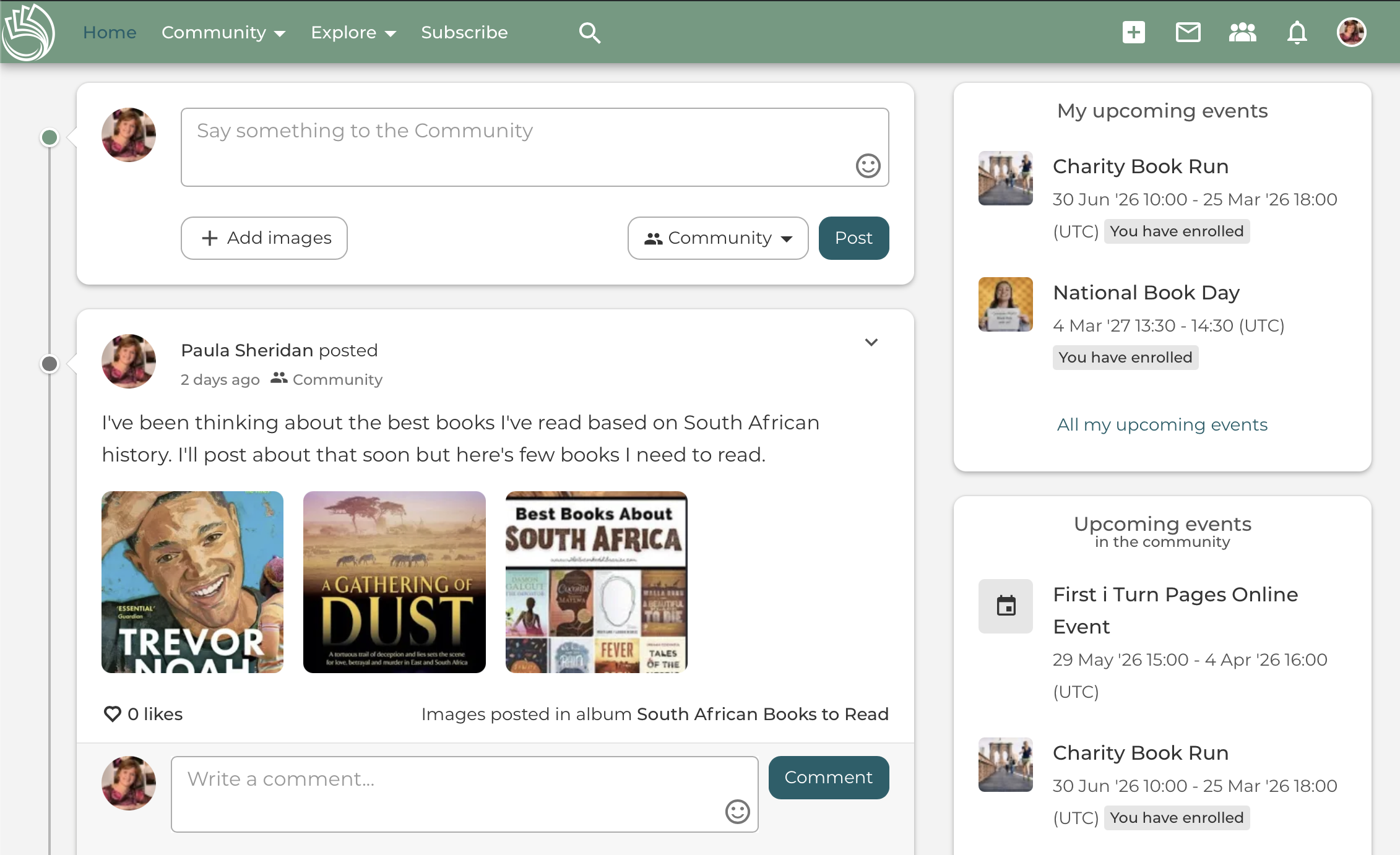Open the notifications bell
This screenshot has width=1400, height=855.
point(1297,32)
